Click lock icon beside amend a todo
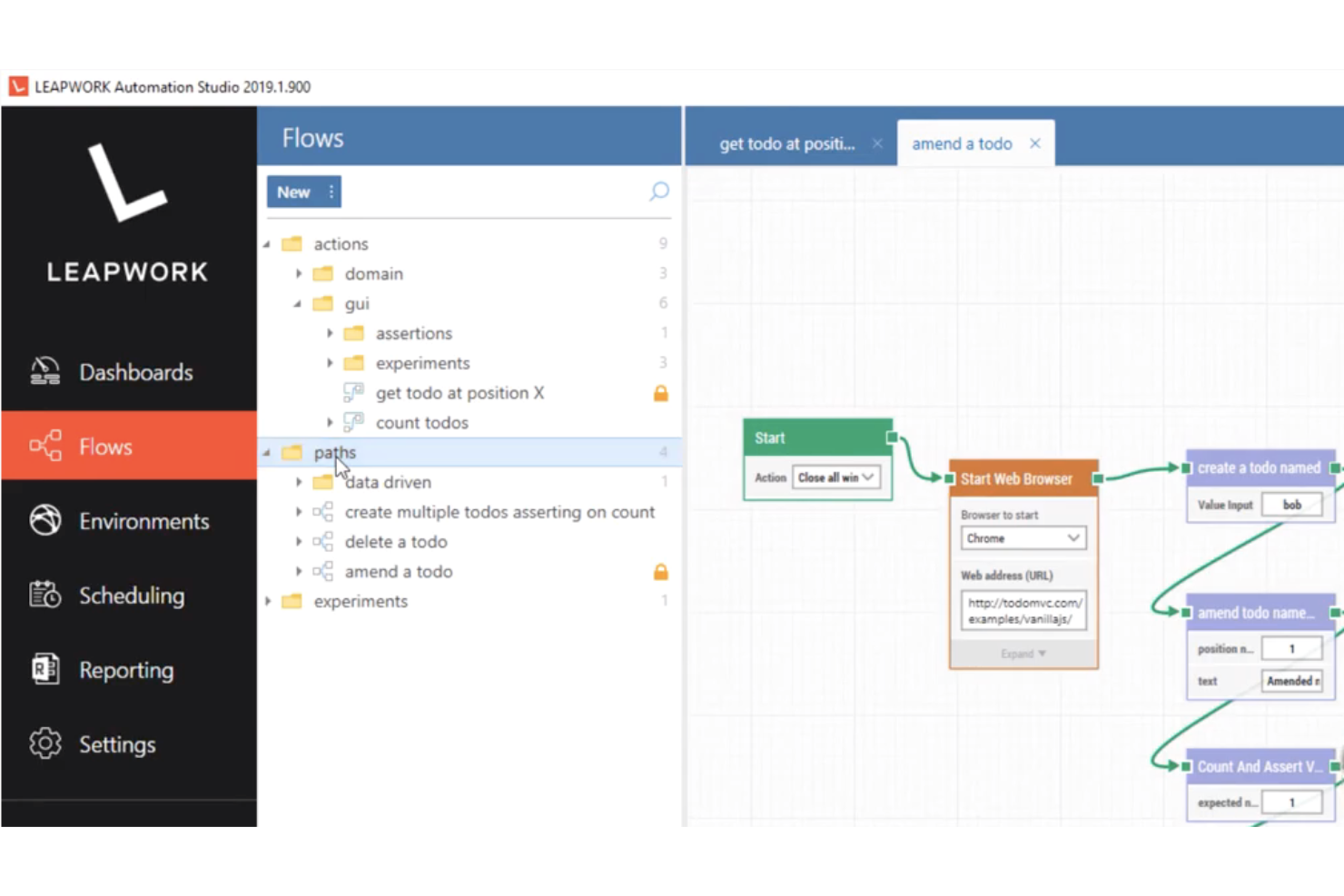Image resolution: width=1344 pixels, height=896 pixels. coord(661,572)
